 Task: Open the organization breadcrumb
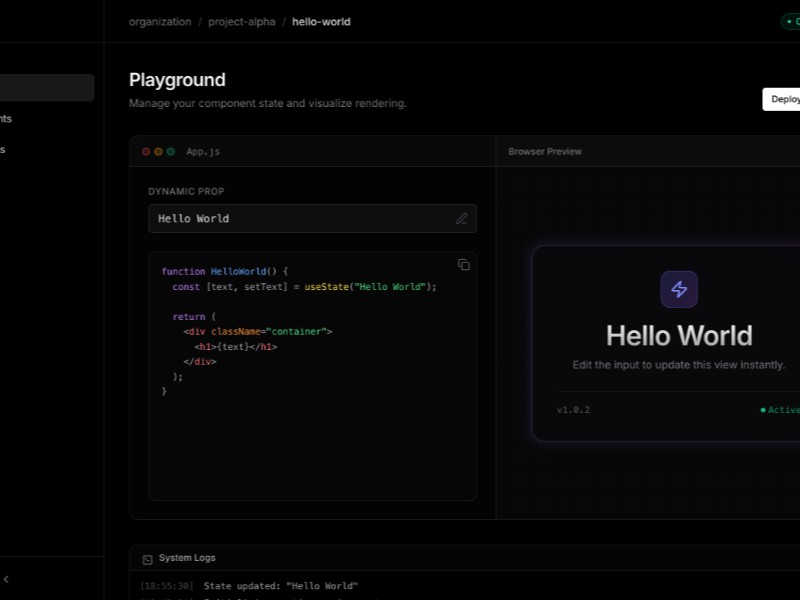tap(160, 22)
